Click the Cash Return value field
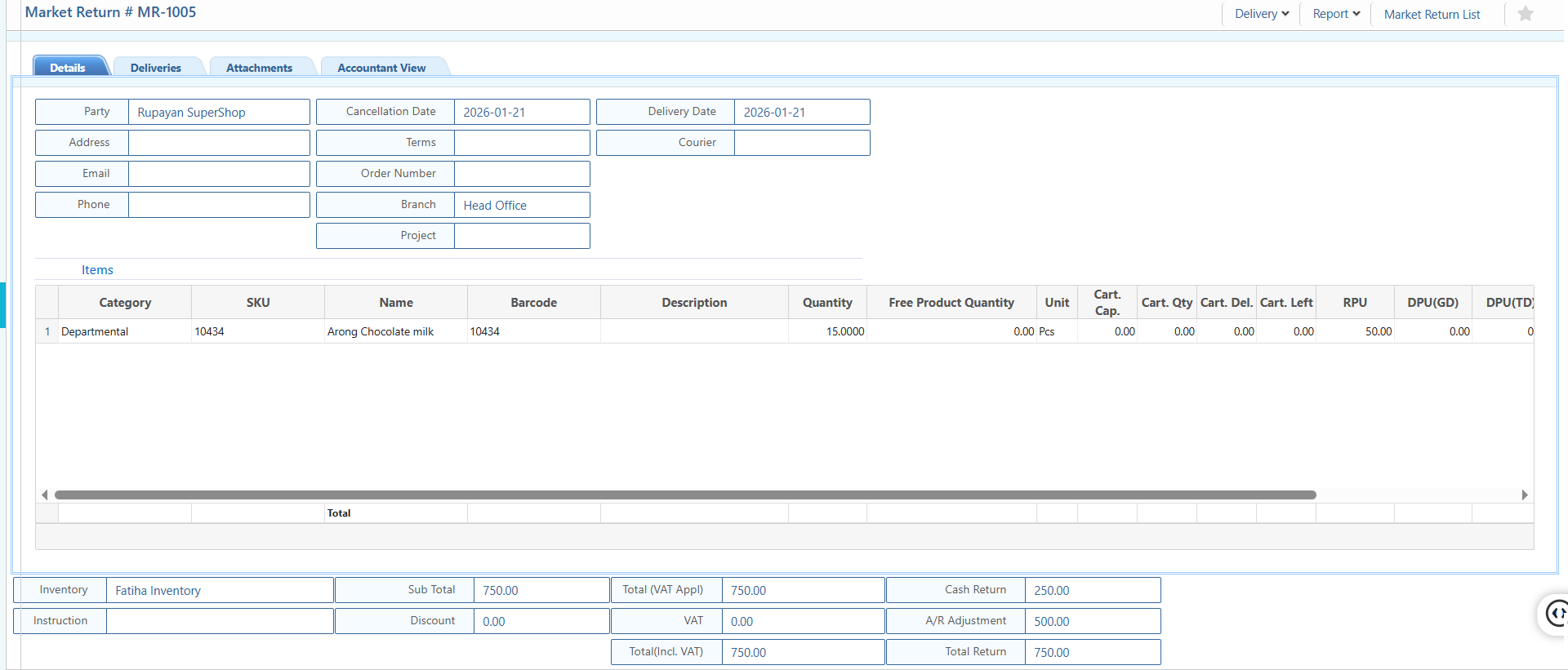 (1091, 590)
